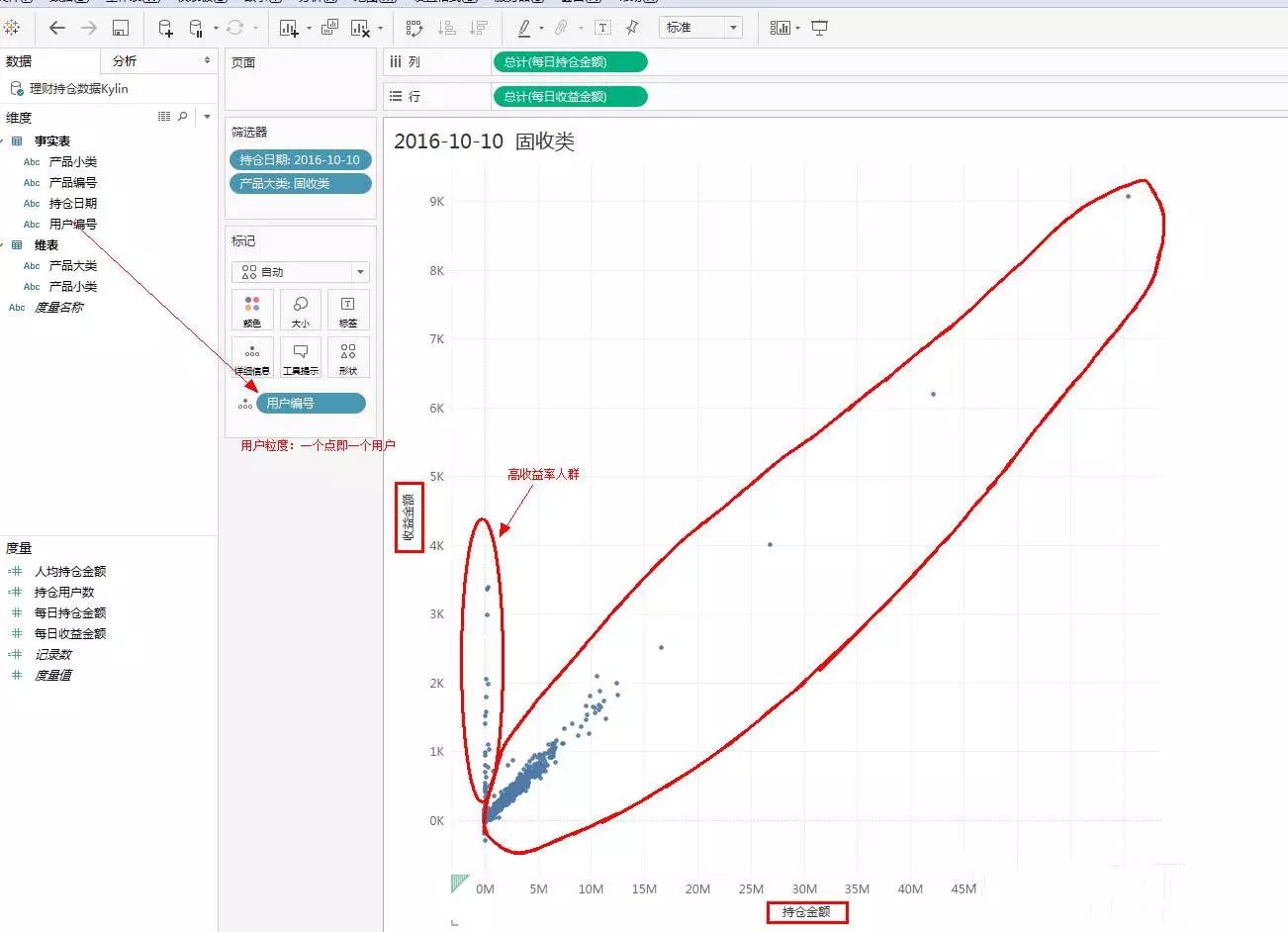
Task: Open dropdown arrow beside the highlight pen
Action: [541, 29]
